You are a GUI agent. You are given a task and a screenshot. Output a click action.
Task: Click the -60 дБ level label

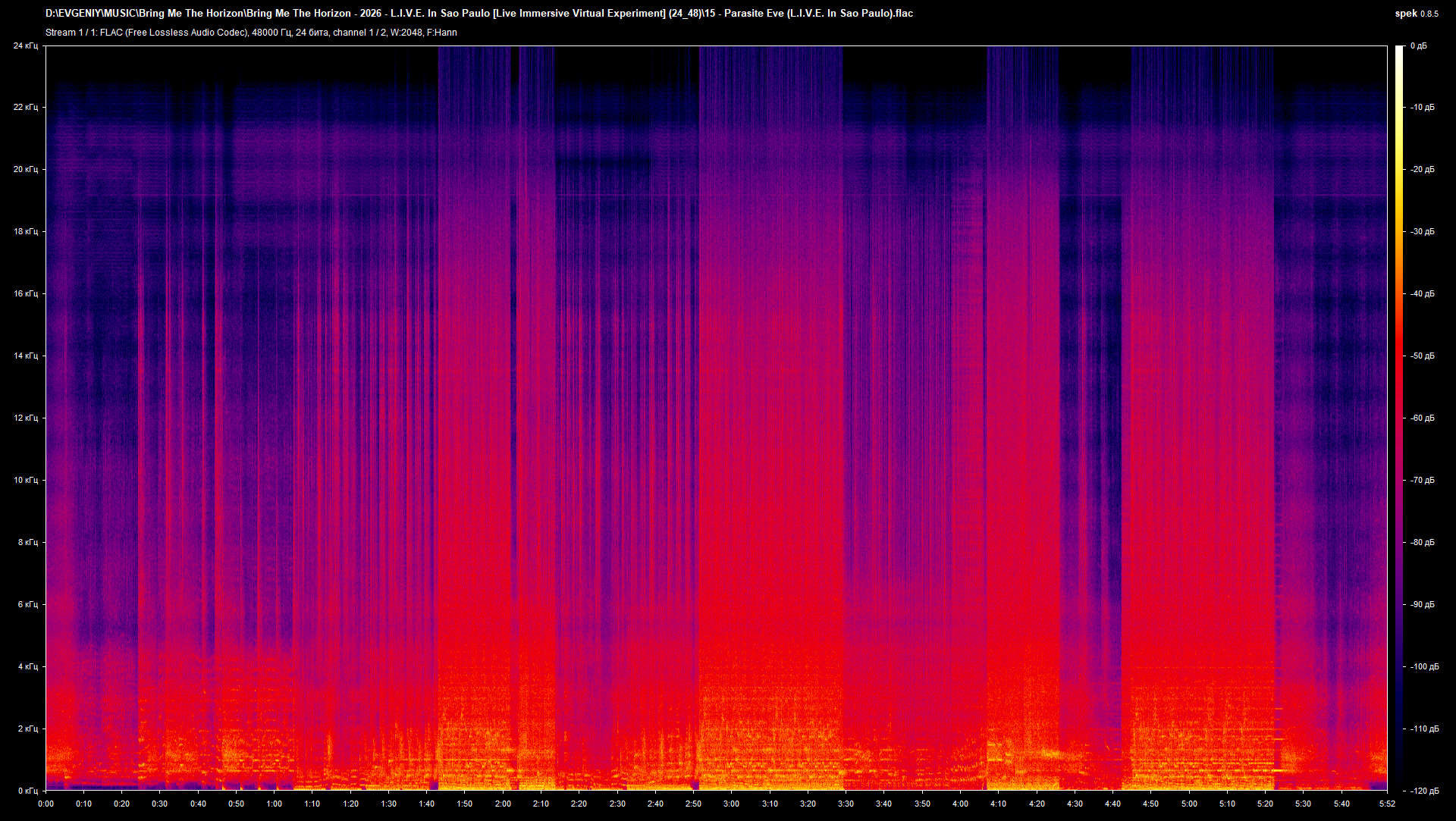pyautogui.click(x=1423, y=418)
